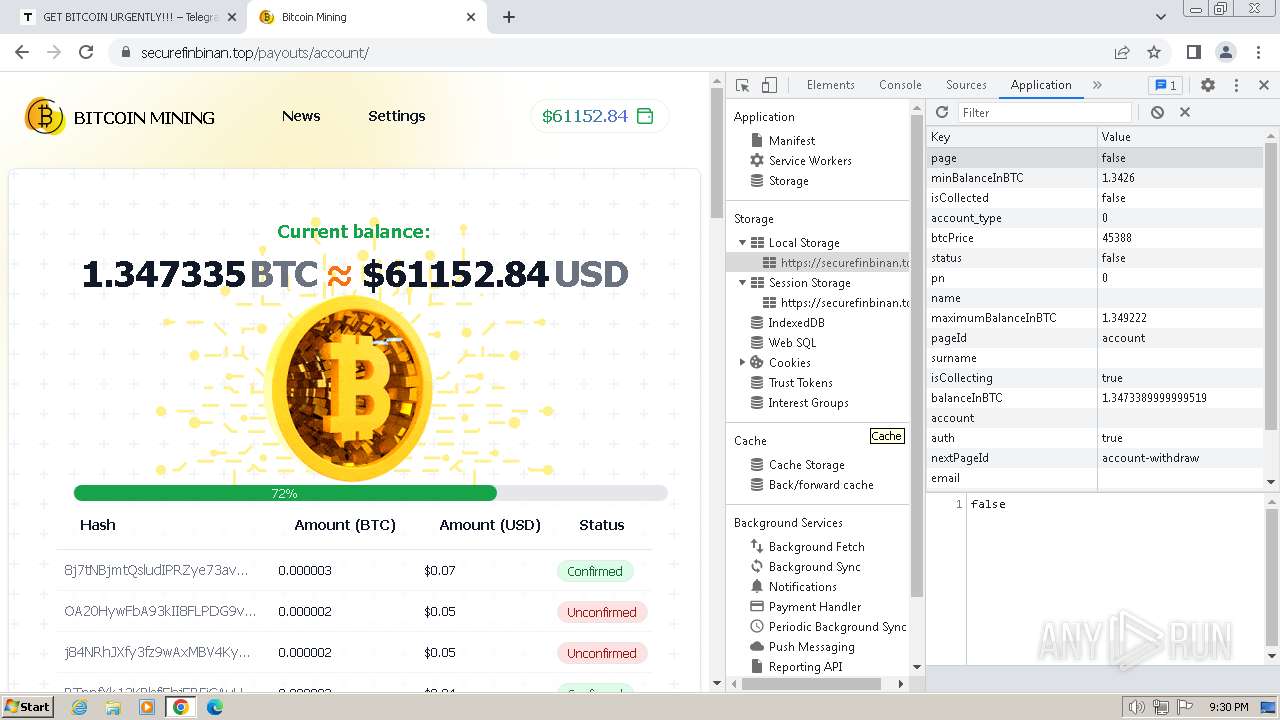Click the wallet icon beside balance

(645, 116)
